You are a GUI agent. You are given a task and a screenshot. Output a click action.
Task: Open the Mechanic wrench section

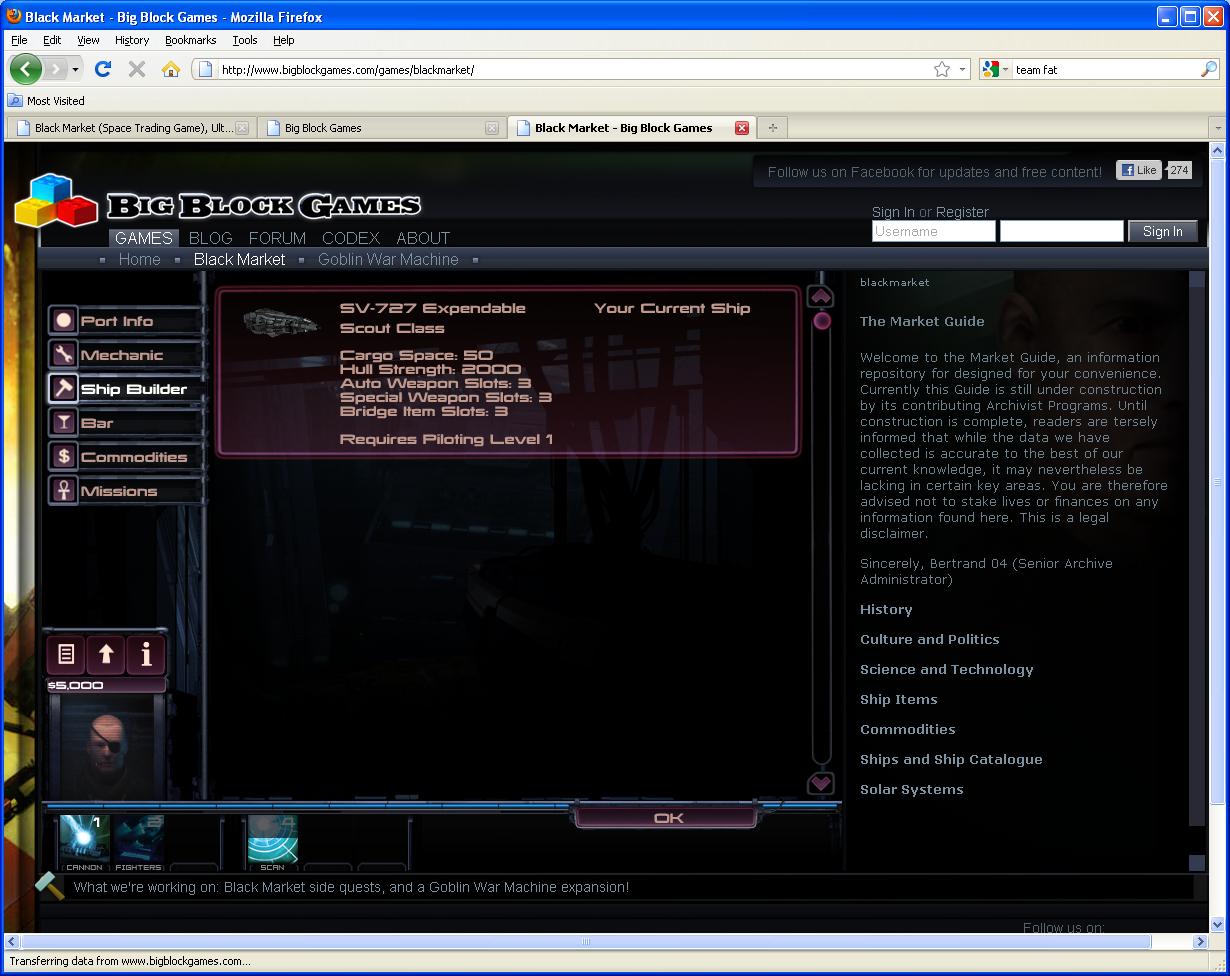click(x=120, y=355)
